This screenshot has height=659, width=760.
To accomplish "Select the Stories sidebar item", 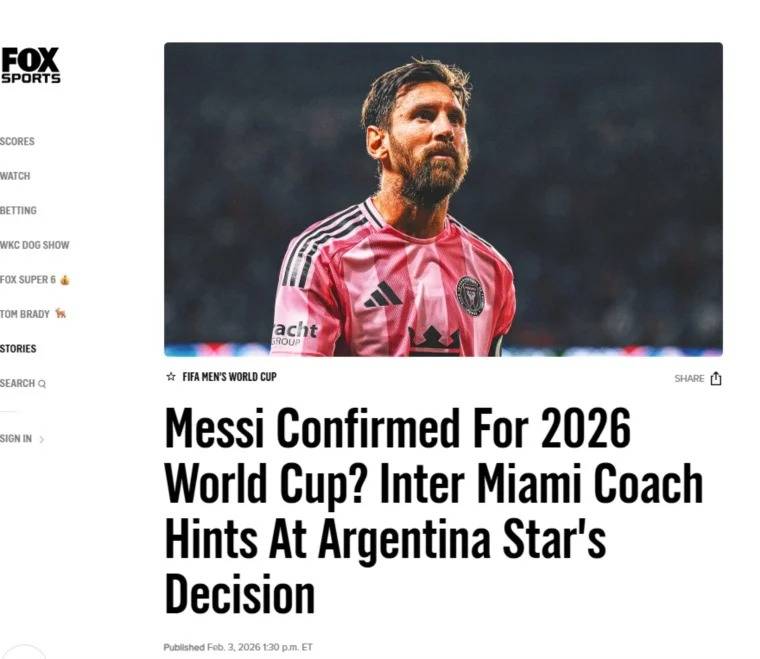I will 18,349.
